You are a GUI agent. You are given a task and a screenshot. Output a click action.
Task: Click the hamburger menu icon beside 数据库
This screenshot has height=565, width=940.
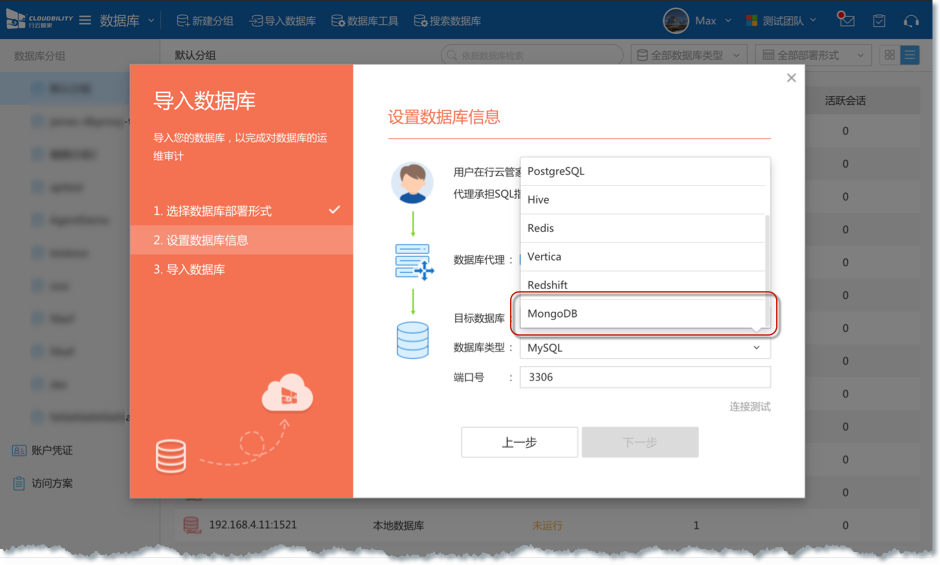click(x=85, y=20)
